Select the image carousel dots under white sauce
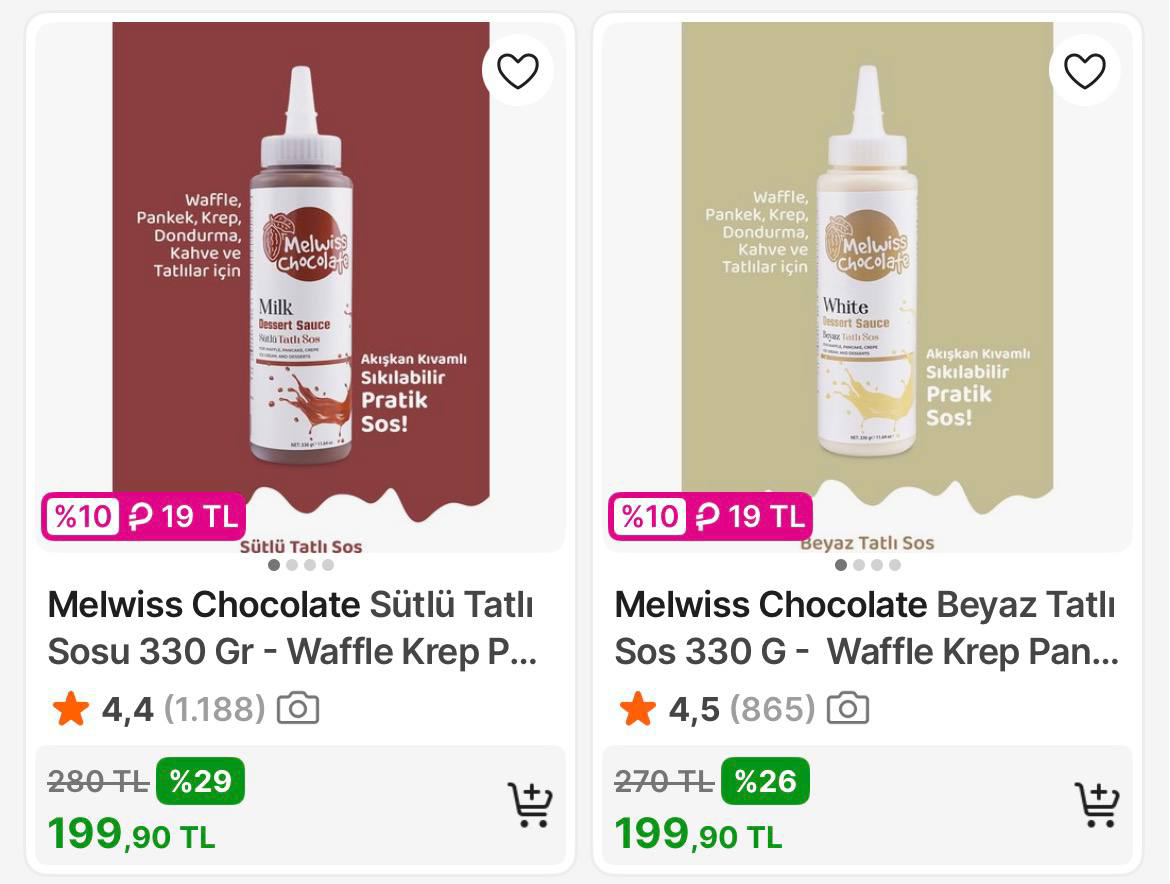The image size is (1170, 884). tap(867, 565)
